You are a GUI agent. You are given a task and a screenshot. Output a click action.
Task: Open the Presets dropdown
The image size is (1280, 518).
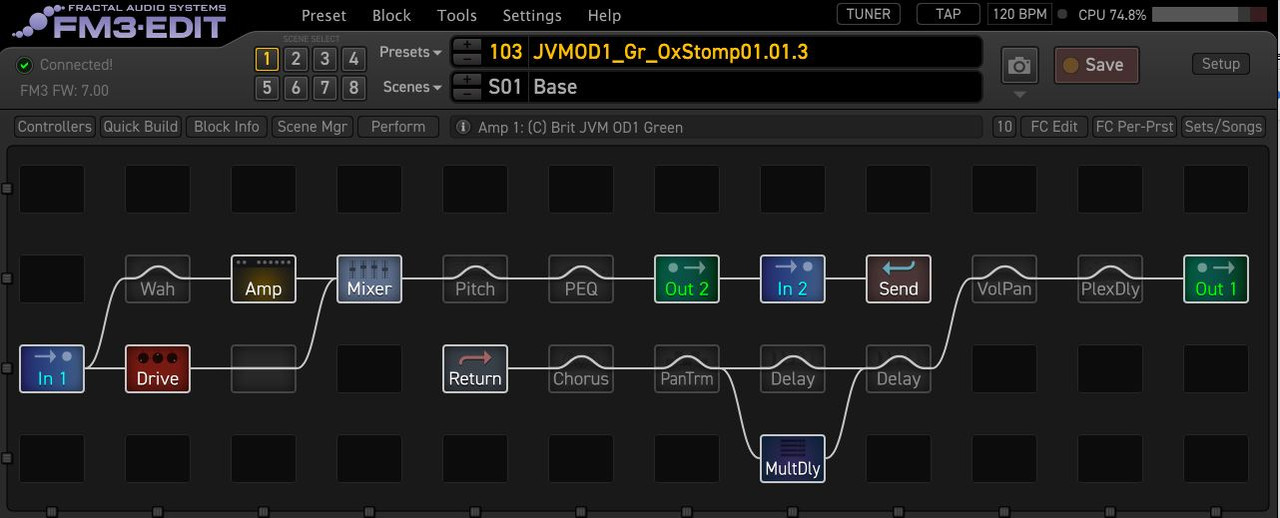(411, 52)
